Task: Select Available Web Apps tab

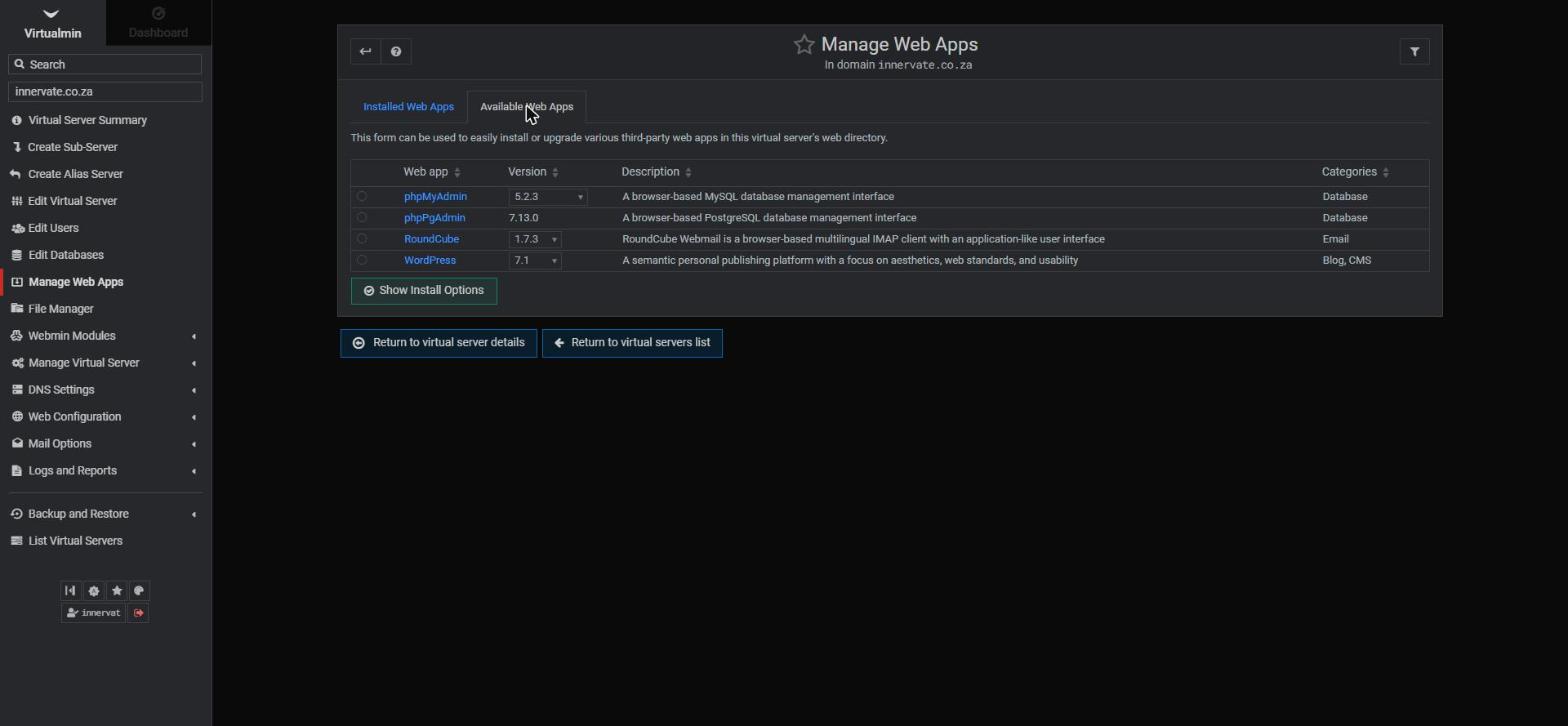Action: (527, 107)
